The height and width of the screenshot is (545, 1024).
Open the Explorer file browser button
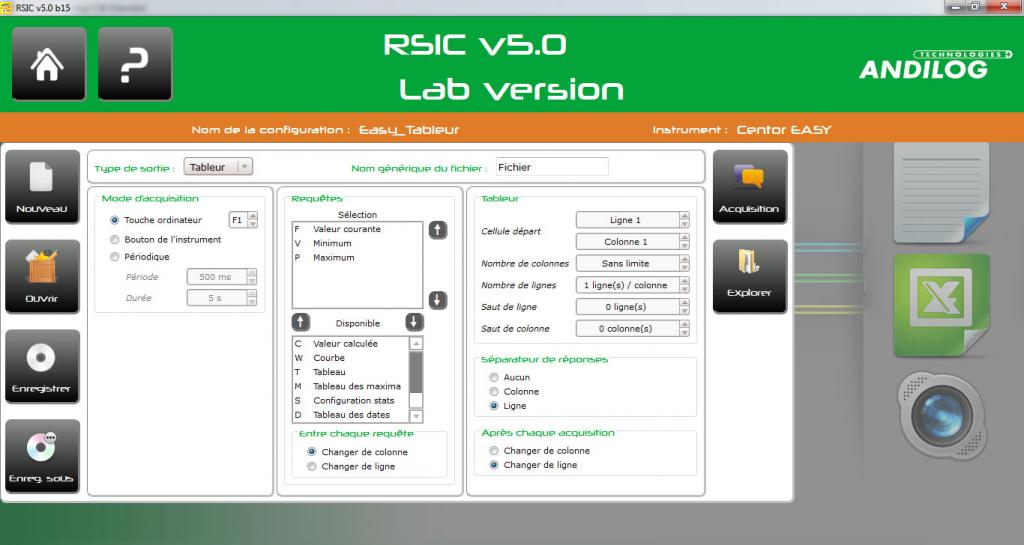point(750,276)
